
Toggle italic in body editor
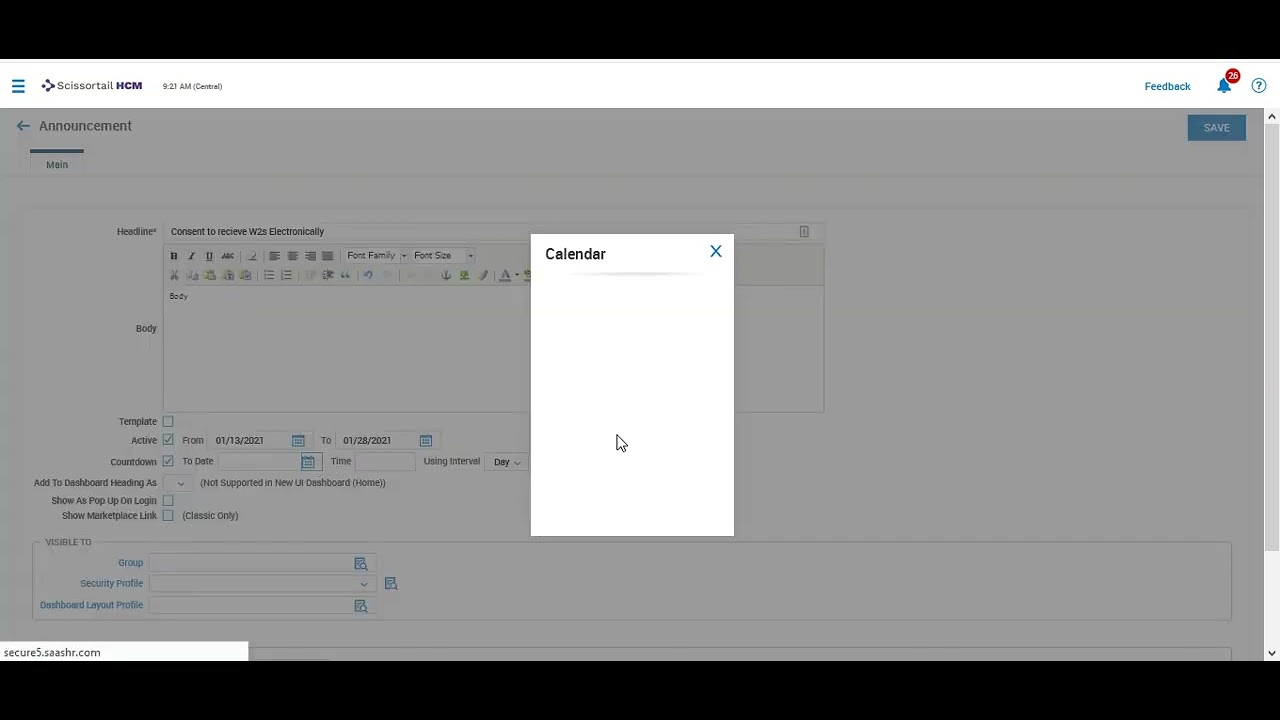[x=191, y=256]
